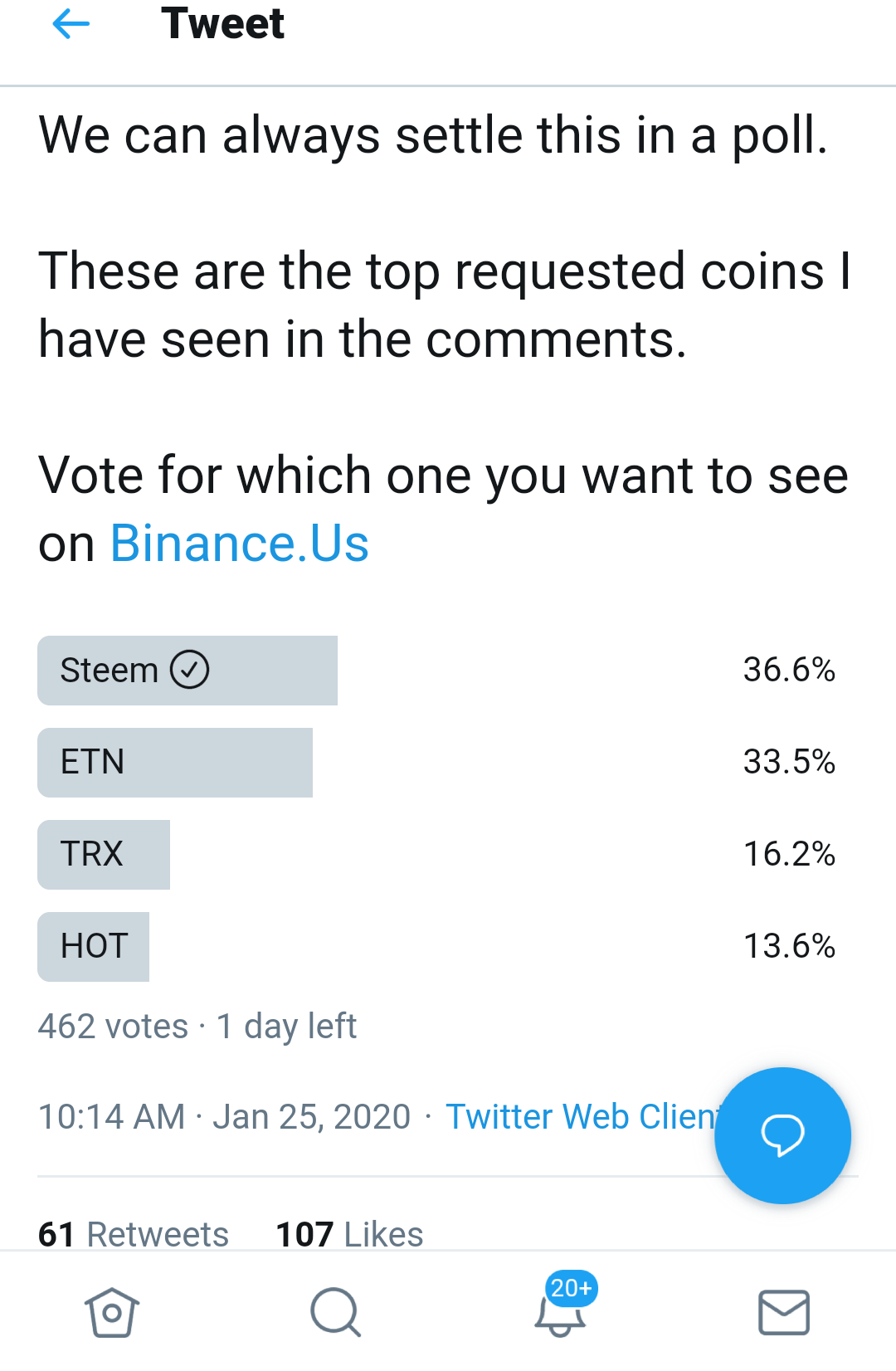Viewport: 896px width, 1371px height.
Task: Open the Twitter Web Client link
Action: pyautogui.click(x=581, y=1117)
